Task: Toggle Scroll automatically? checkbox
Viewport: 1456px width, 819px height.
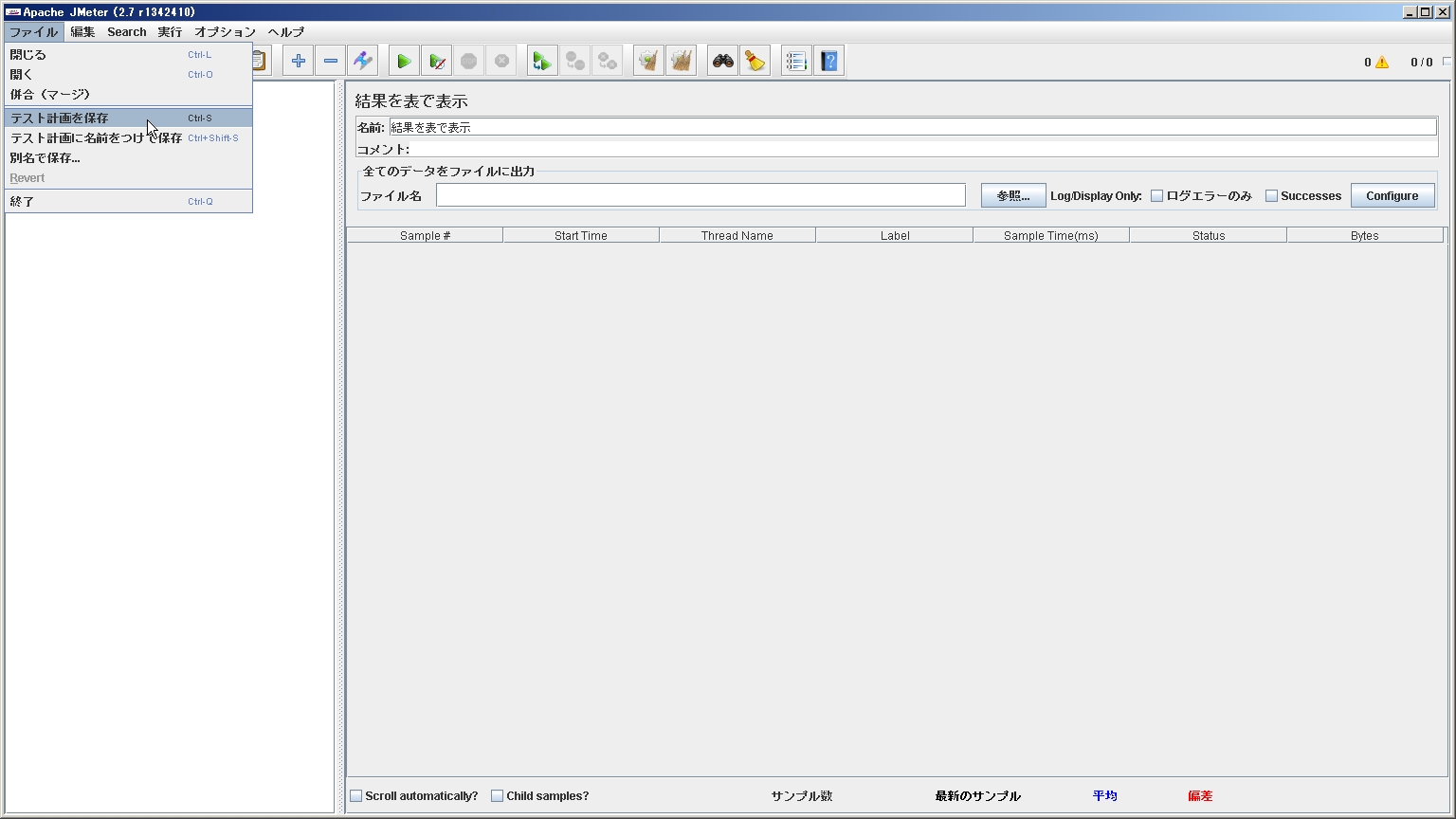Action: [x=356, y=796]
